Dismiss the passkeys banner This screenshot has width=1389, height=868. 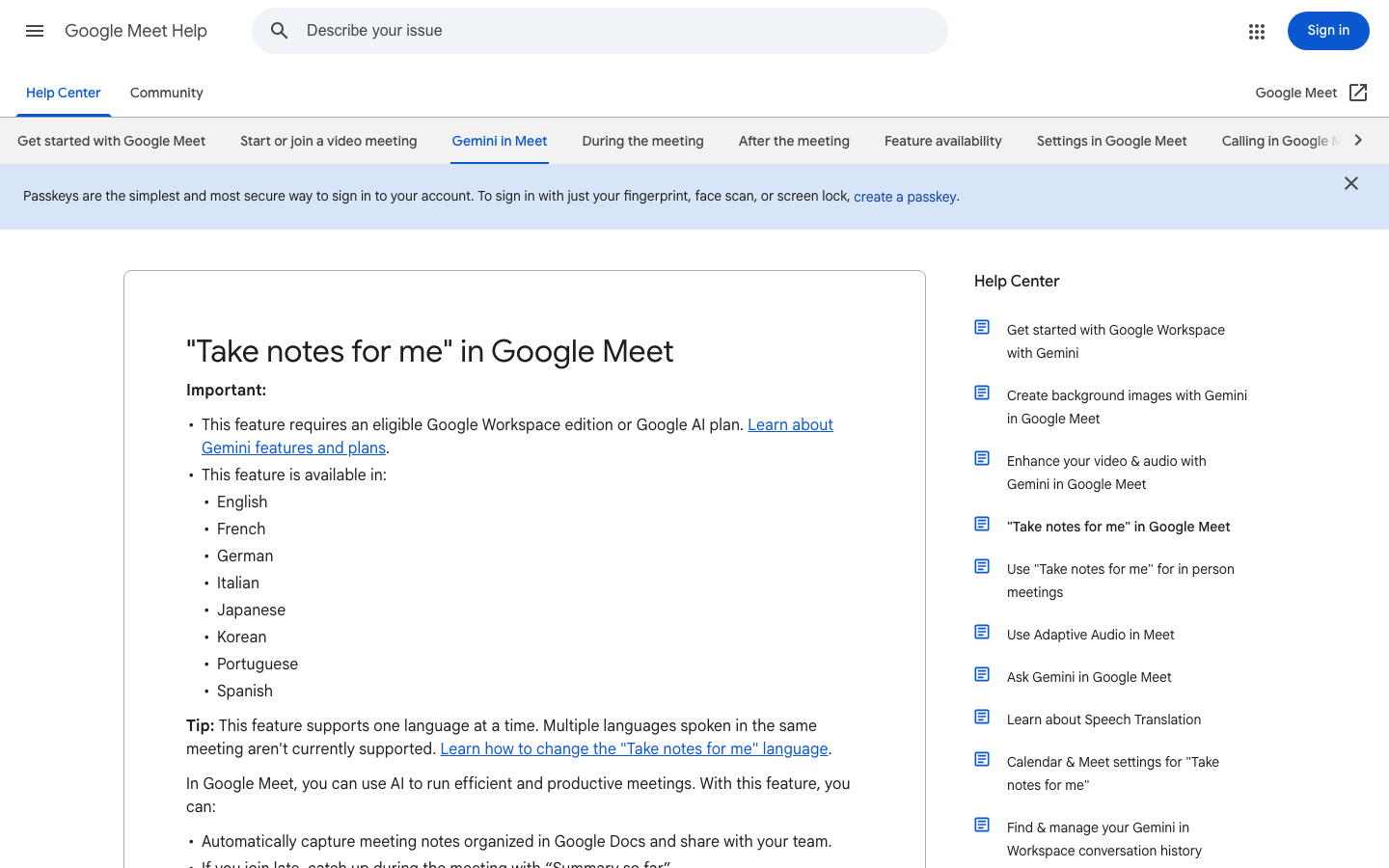pyautogui.click(x=1351, y=183)
